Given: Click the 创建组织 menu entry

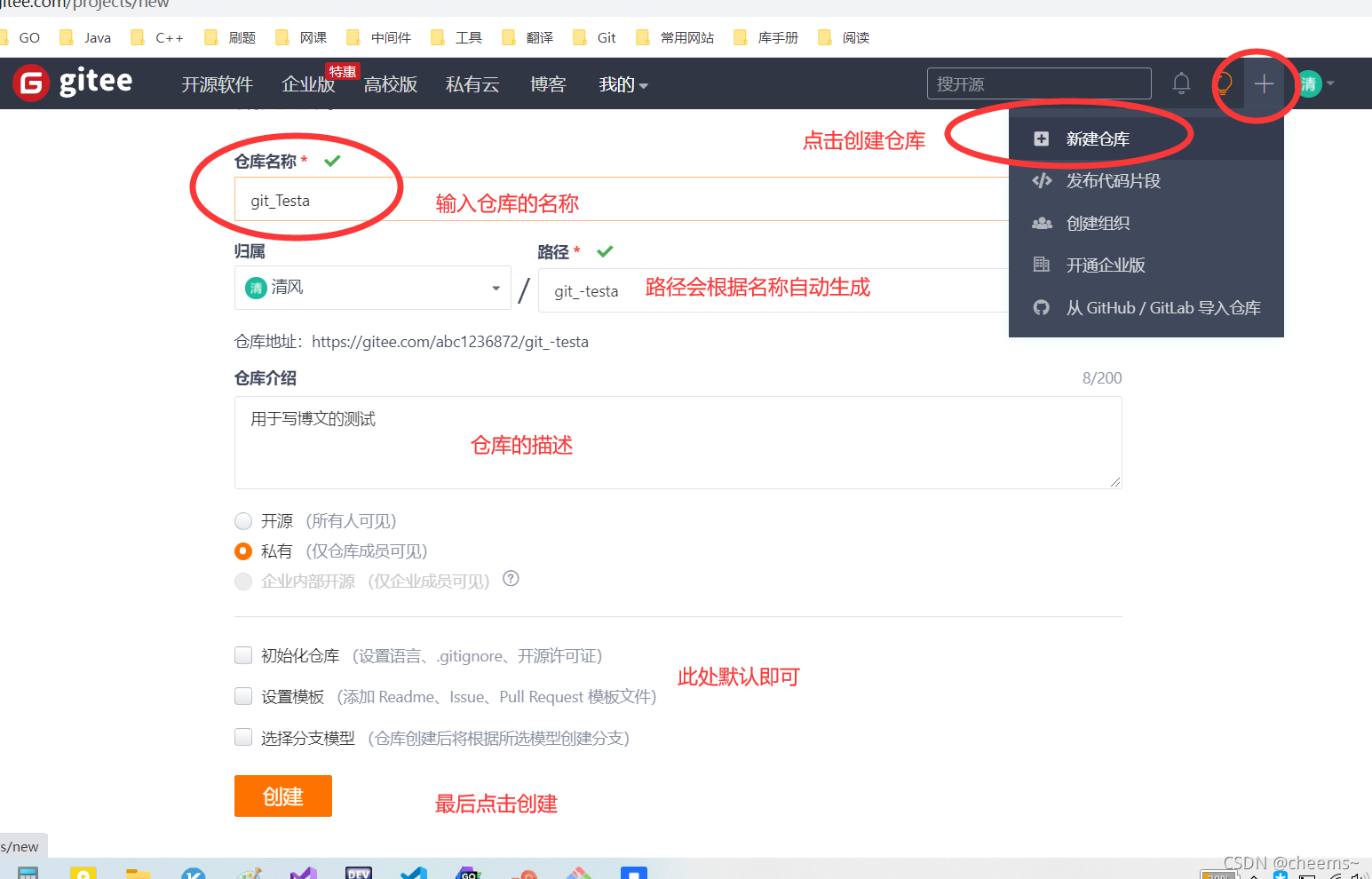Looking at the screenshot, I should pos(1098,223).
